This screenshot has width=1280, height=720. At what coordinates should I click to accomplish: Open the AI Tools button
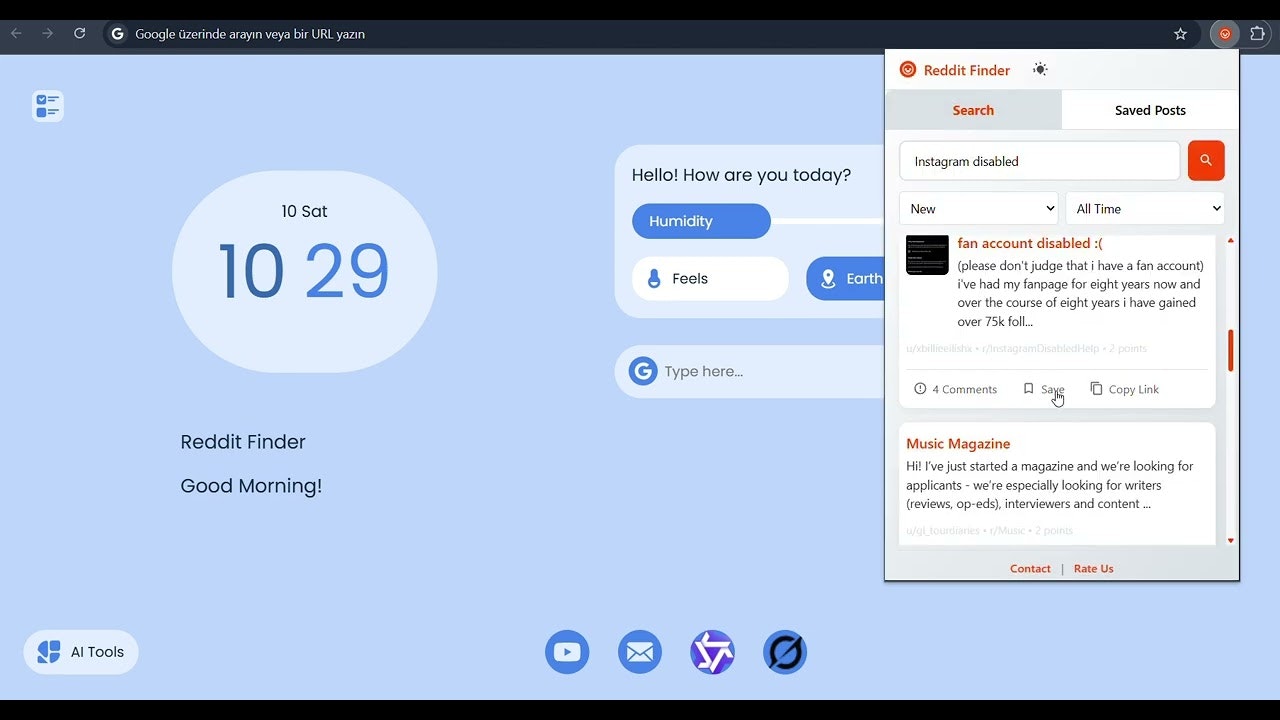[x=81, y=652]
